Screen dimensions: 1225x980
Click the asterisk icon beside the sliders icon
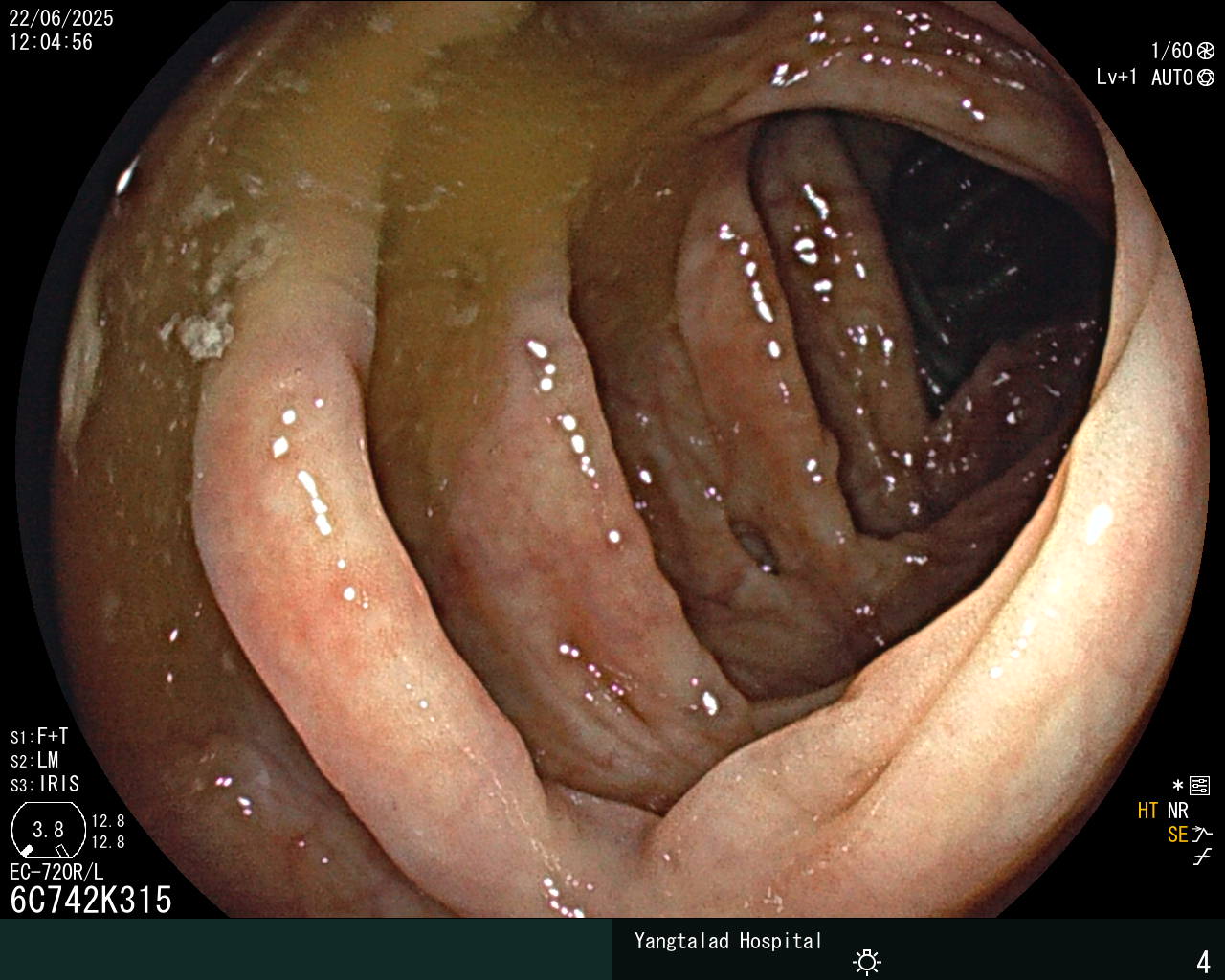click(1178, 787)
